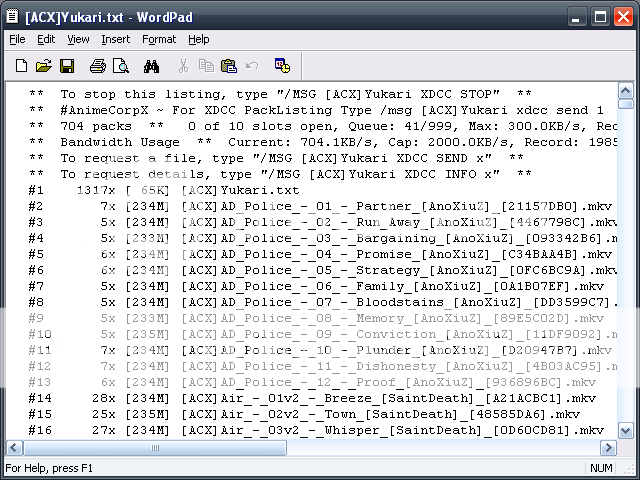Click the 'Bandwidth Usage' line of text
This screenshot has width=640, height=480.
click(x=322, y=142)
